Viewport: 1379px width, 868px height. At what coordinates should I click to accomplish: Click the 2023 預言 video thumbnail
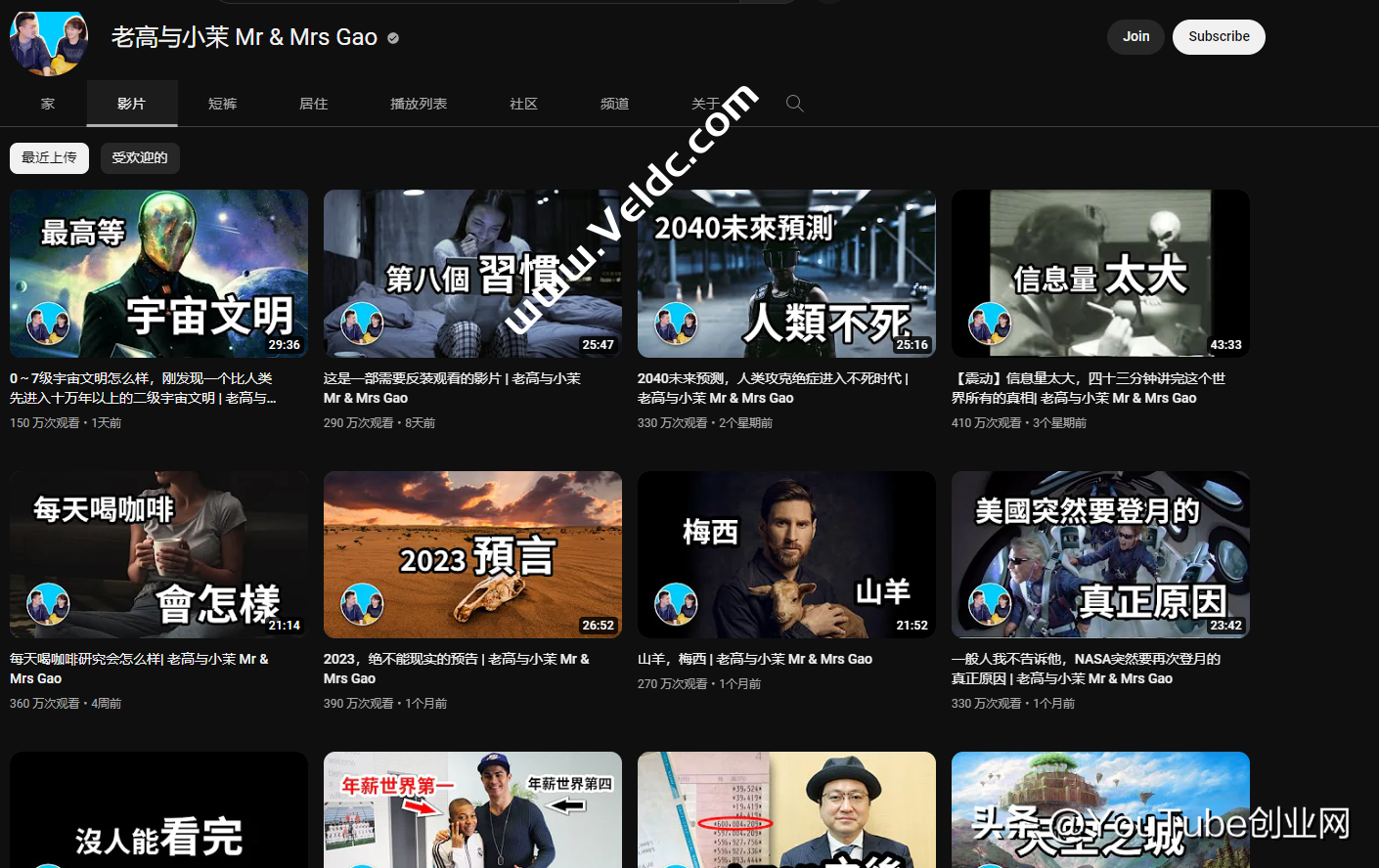click(472, 554)
